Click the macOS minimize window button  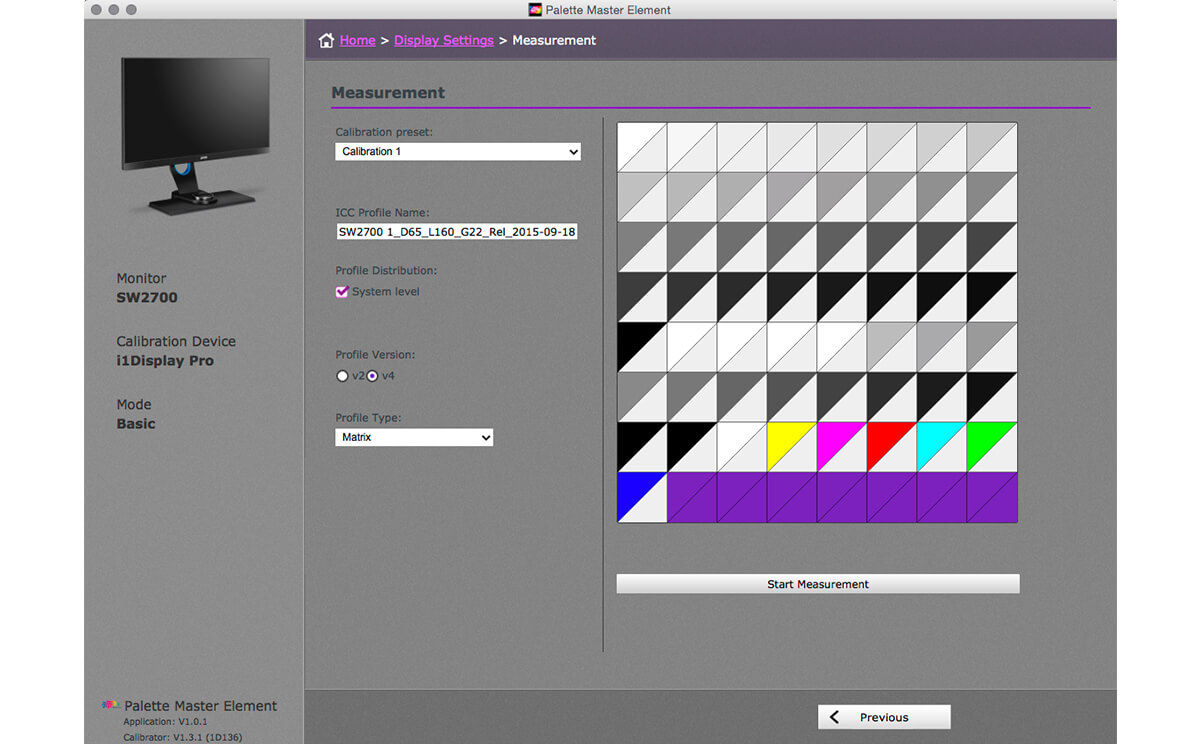[113, 10]
